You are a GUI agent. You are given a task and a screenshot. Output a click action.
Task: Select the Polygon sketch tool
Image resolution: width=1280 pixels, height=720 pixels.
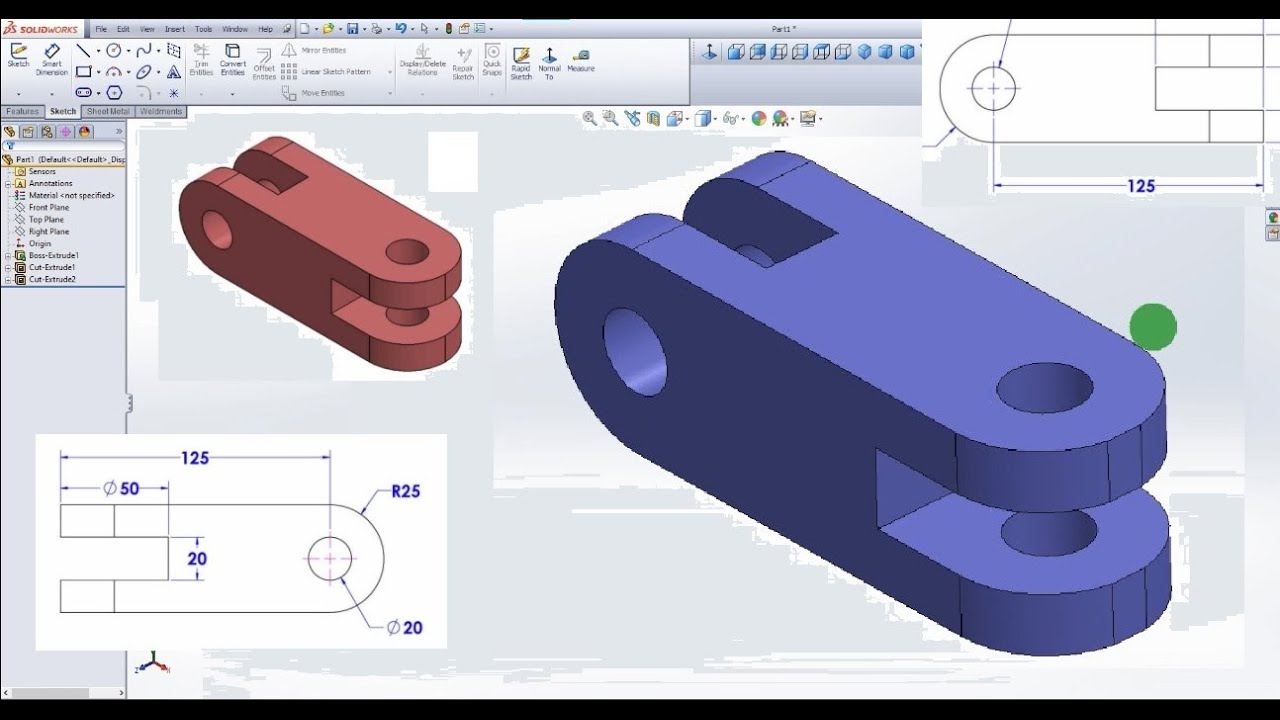[114, 93]
